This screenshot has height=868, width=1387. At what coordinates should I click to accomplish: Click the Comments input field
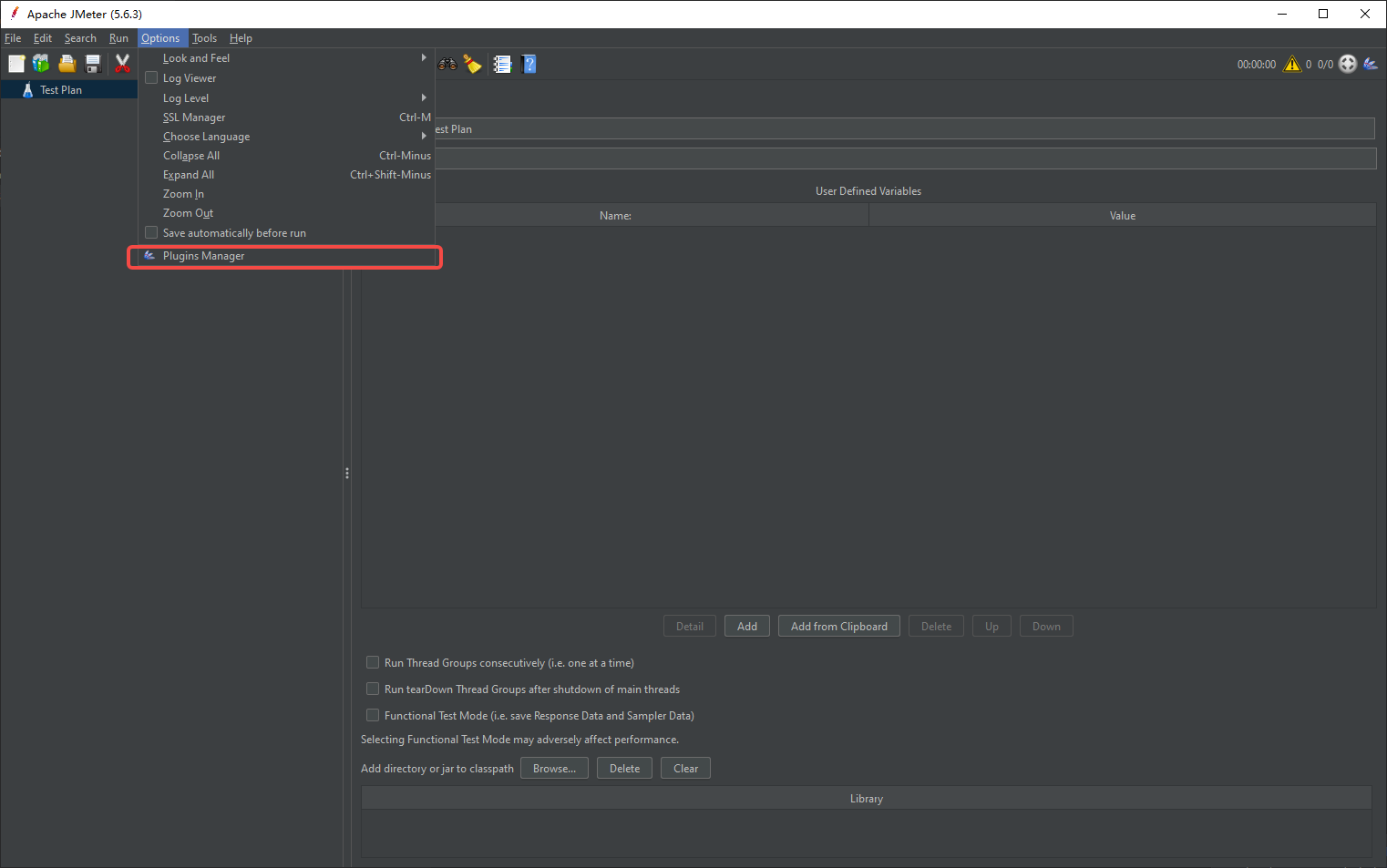click(x=904, y=158)
